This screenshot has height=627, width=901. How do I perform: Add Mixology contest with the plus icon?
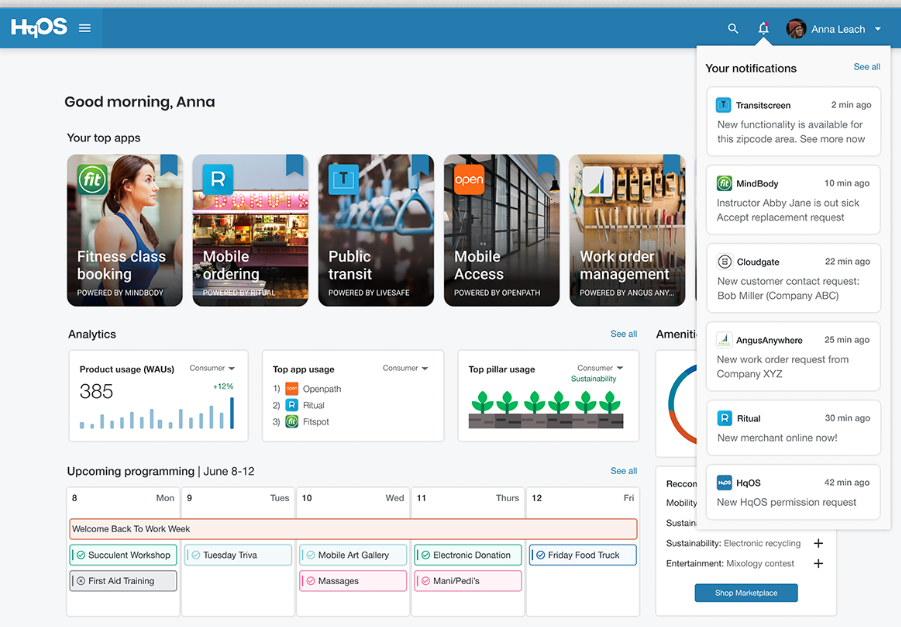click(x=818, y=564)
